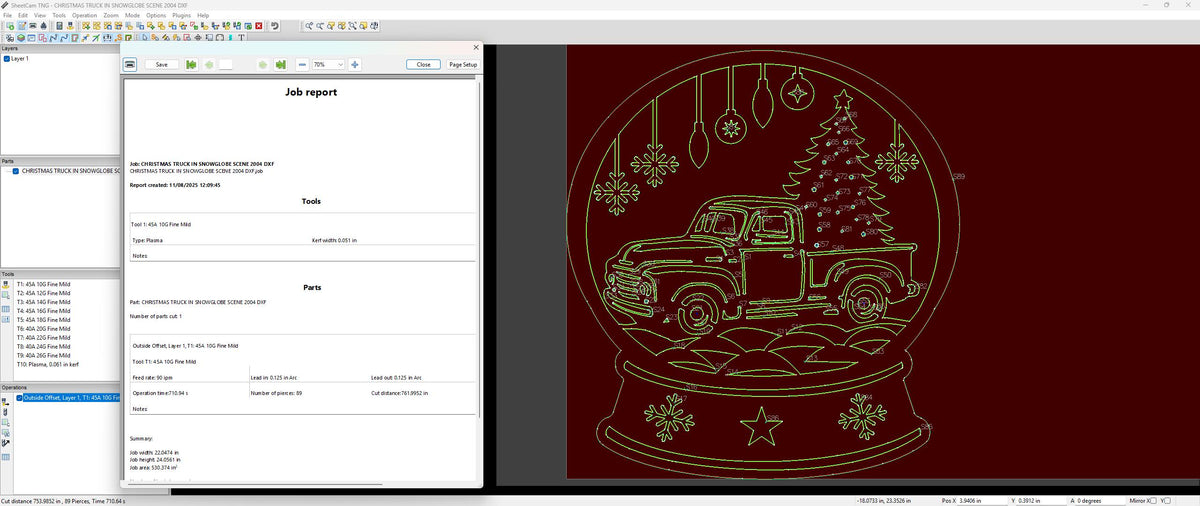1200x506 pixels.
Task: Click the fifth icon beside the Operations list
Action: tap(5, 442)
